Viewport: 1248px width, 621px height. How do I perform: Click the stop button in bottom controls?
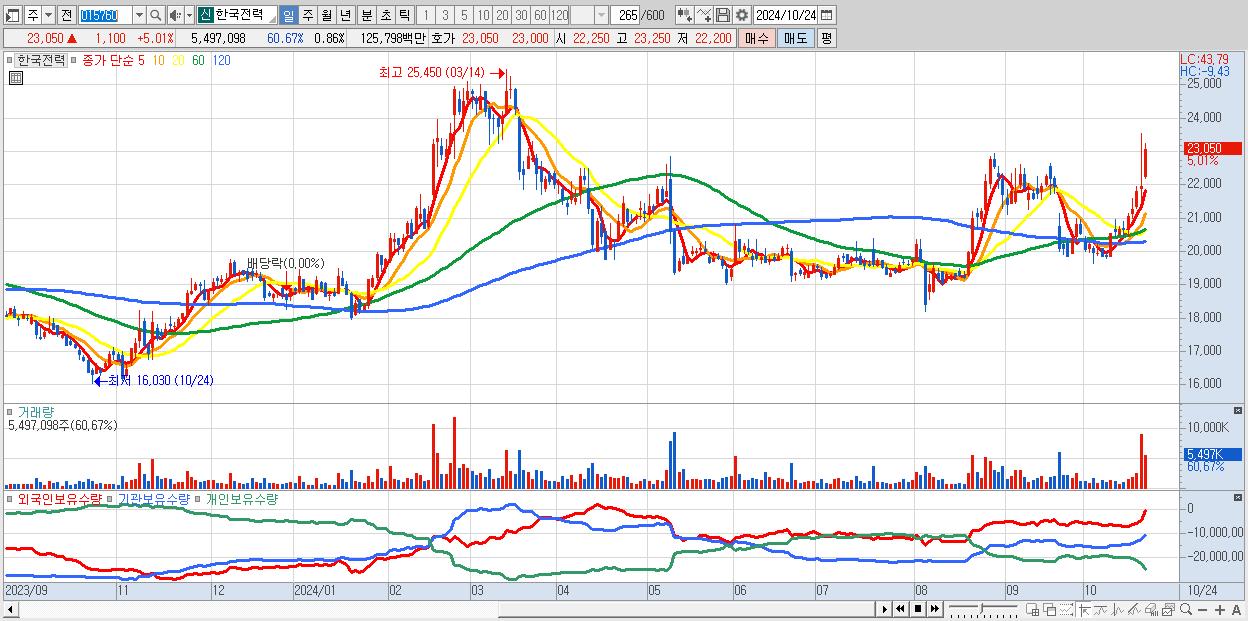point(917,609)
